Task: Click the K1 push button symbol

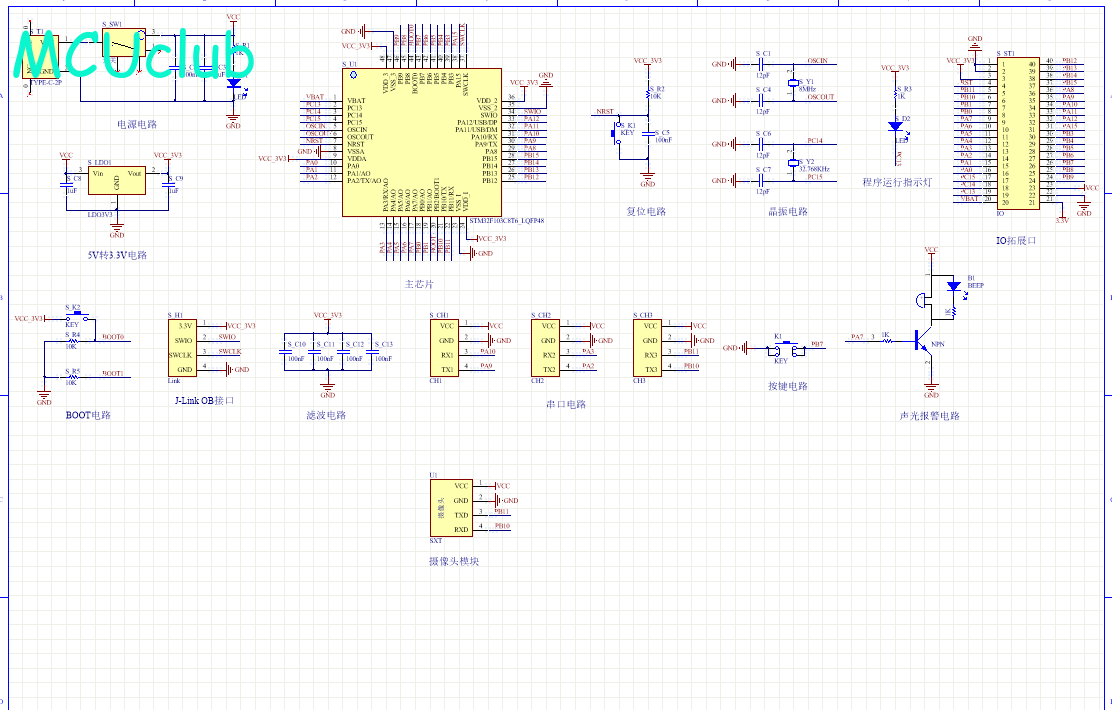Action: [786, 348]
